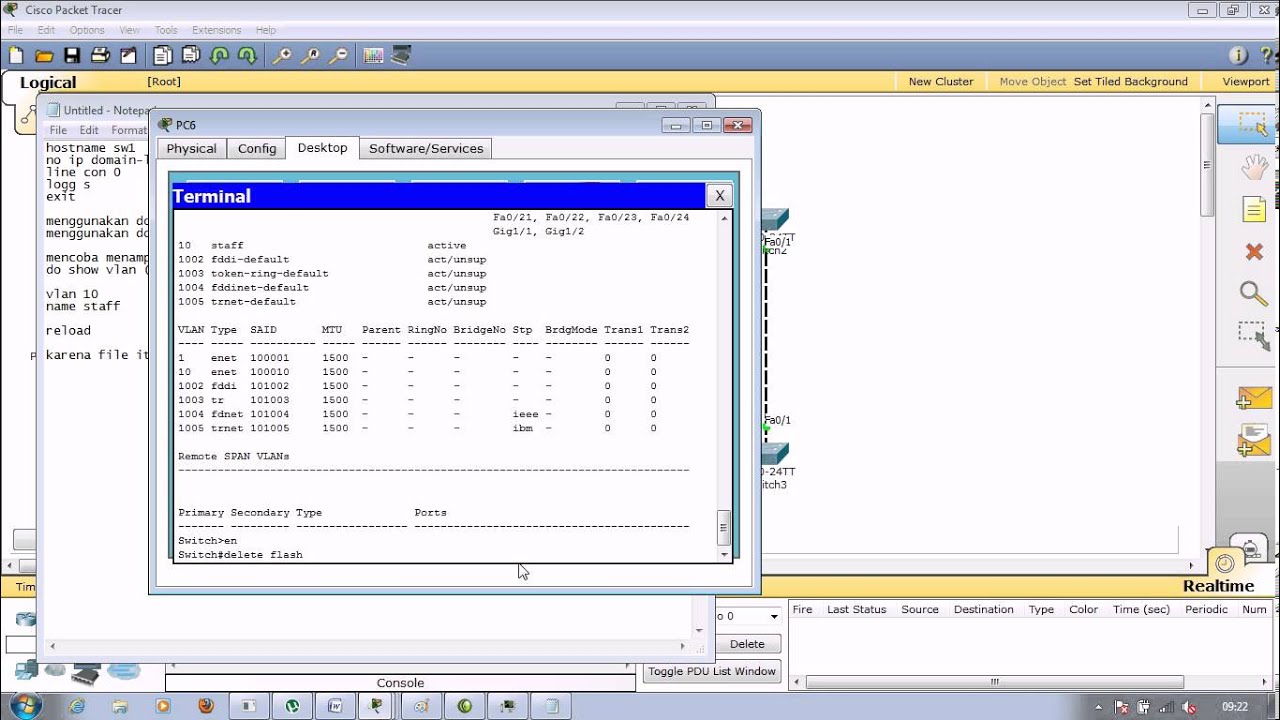Open the Help menu

click(x=265, y=30)
